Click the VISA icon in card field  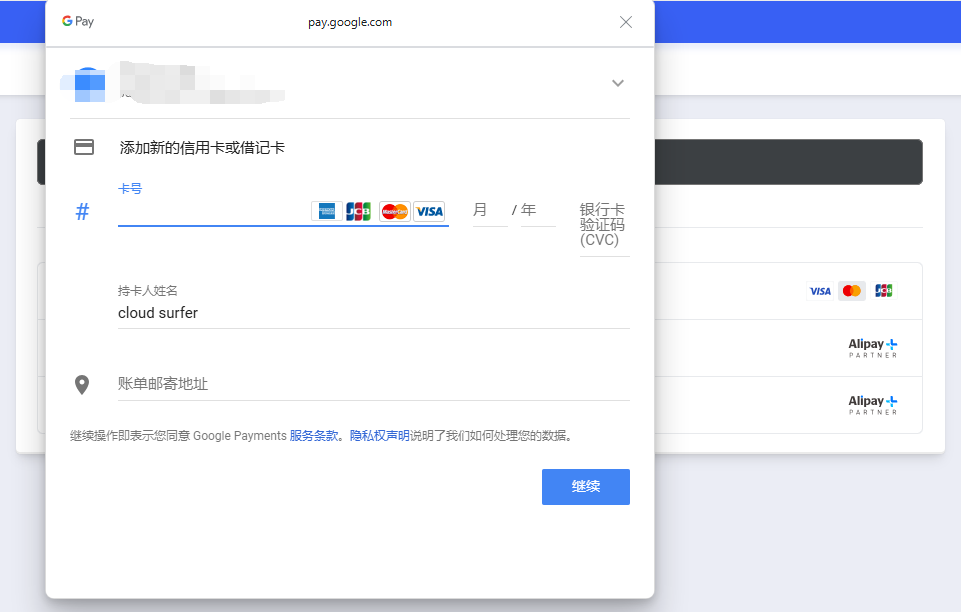coord(429,211)
